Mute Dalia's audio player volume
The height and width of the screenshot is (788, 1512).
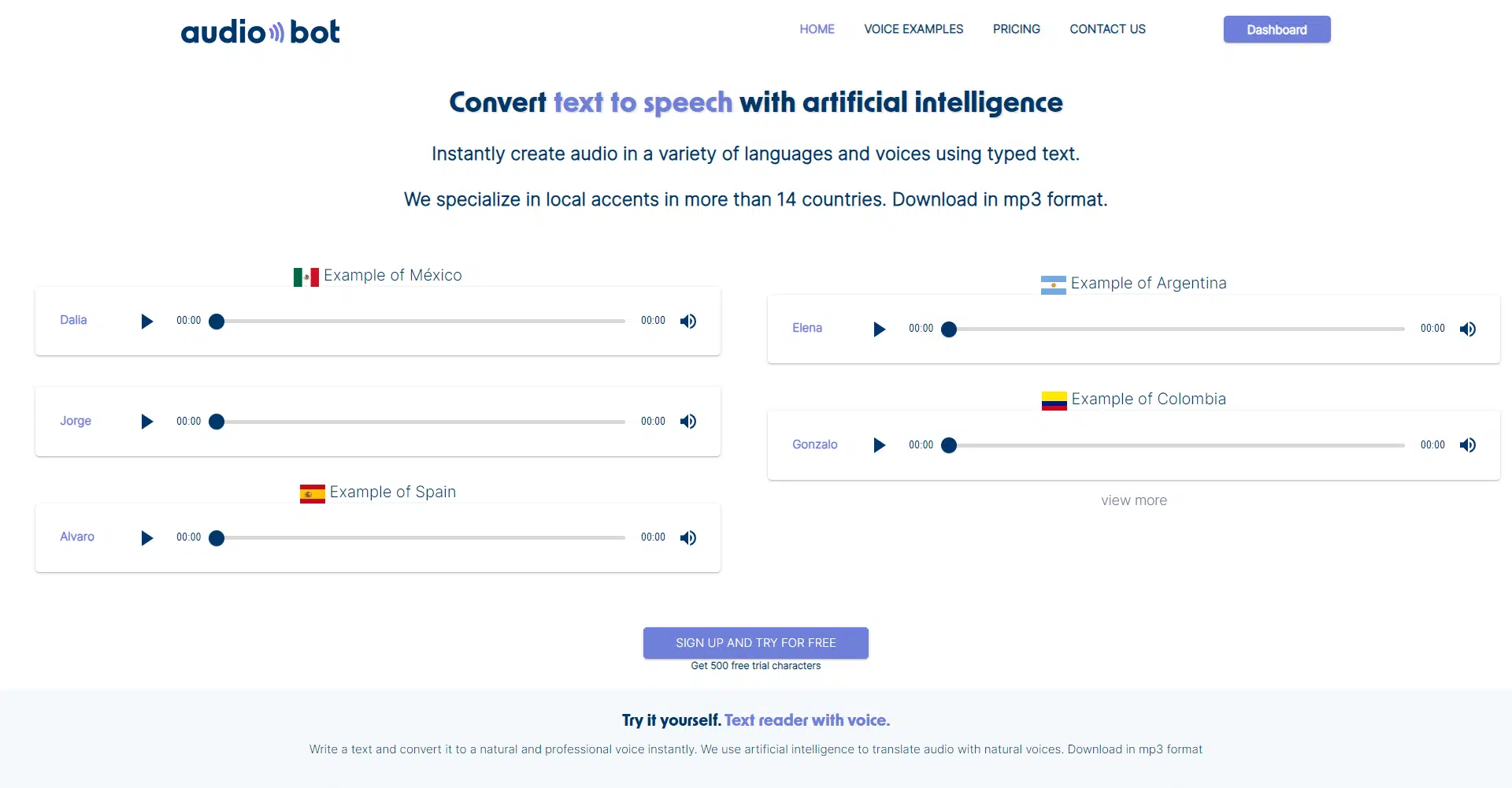688,322
